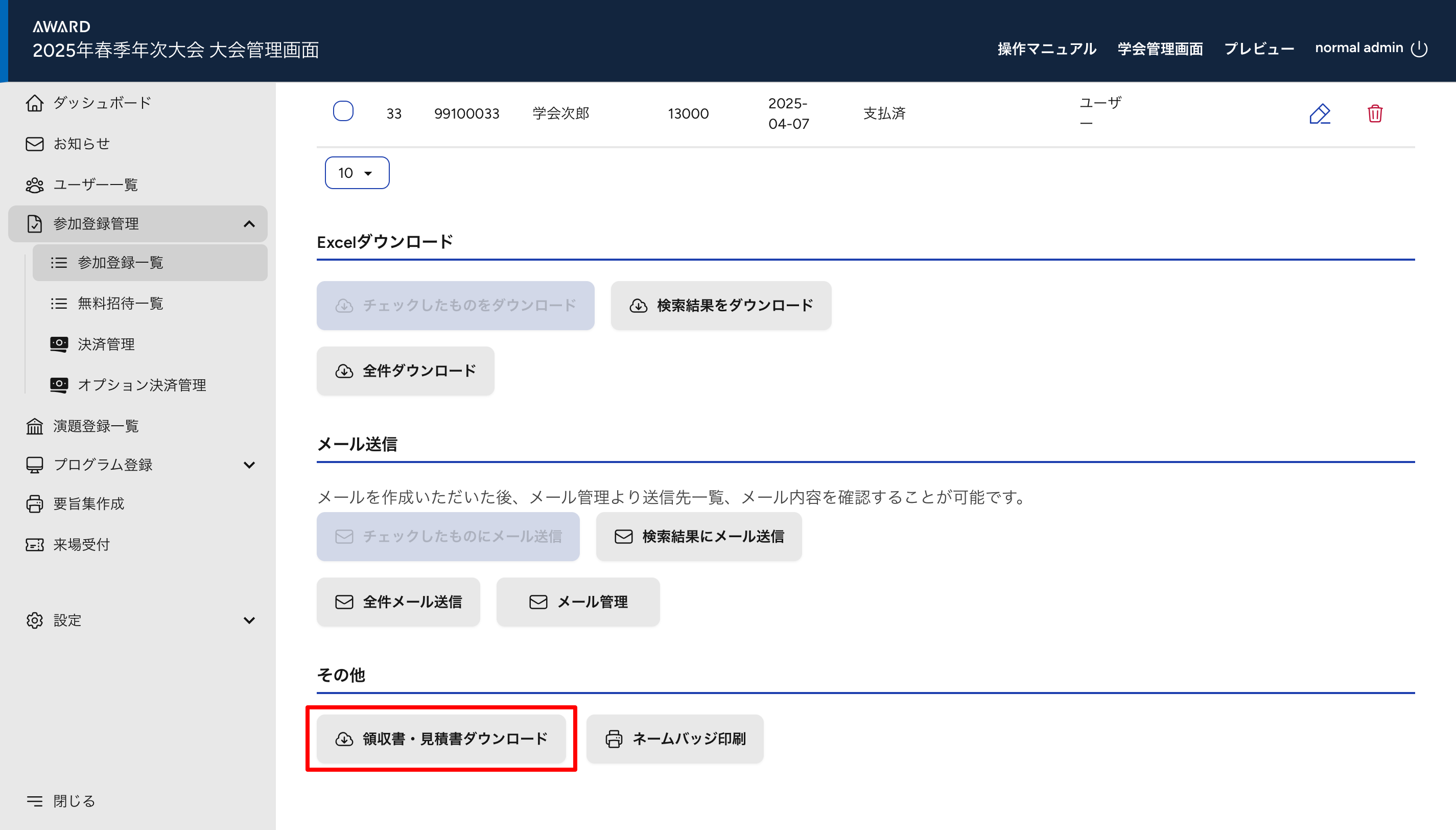The height and width of the screenshot is (830, 1456).
Task: Click the 領収書・見積書ダウンロード button
Action: 441,739
